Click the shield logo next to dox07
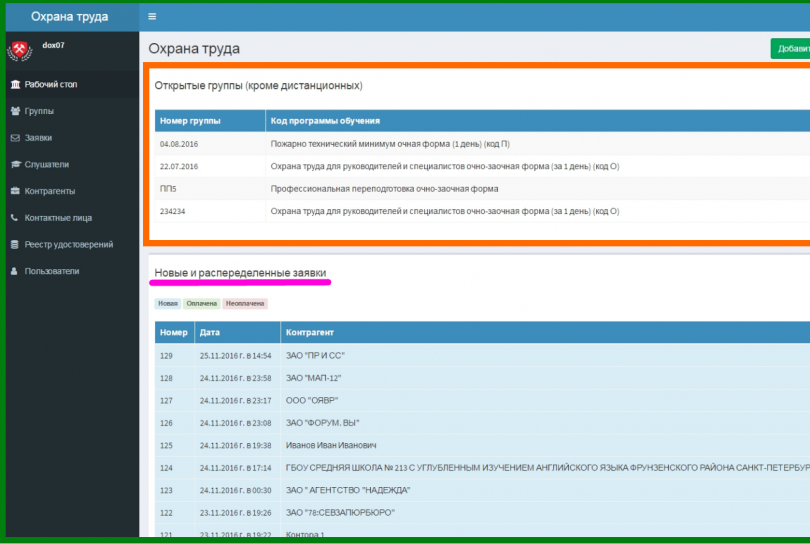Image resolution: width=810 pixels, height=544 pixels. click(x=20, y=51)
